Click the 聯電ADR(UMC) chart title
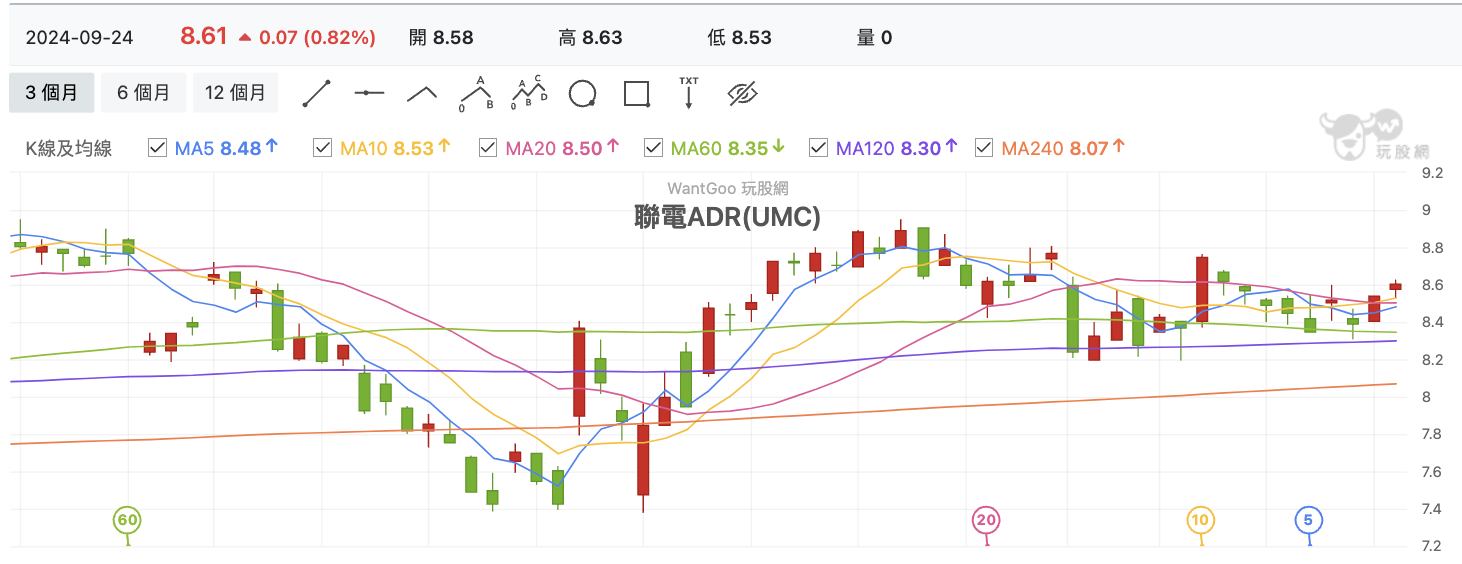The height and width of the screenshot is (564, 1462). click(728, 216)
